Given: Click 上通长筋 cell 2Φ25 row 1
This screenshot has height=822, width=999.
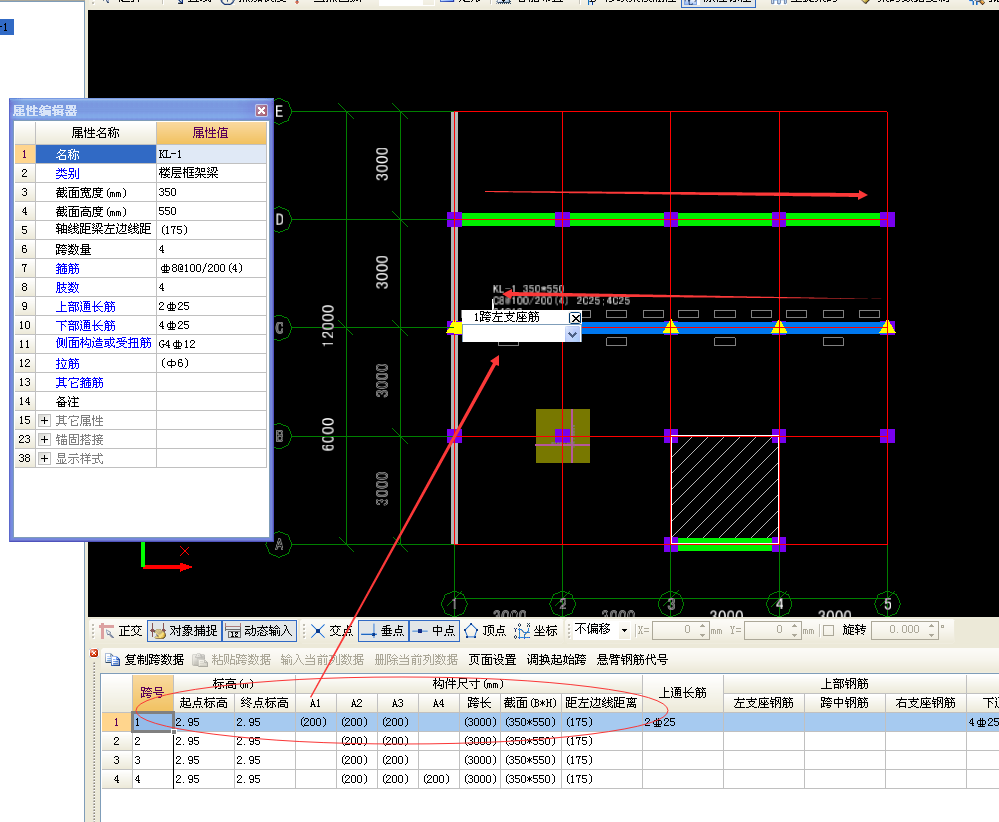Looking at the screenshot, I should click(x=682, y=722).
